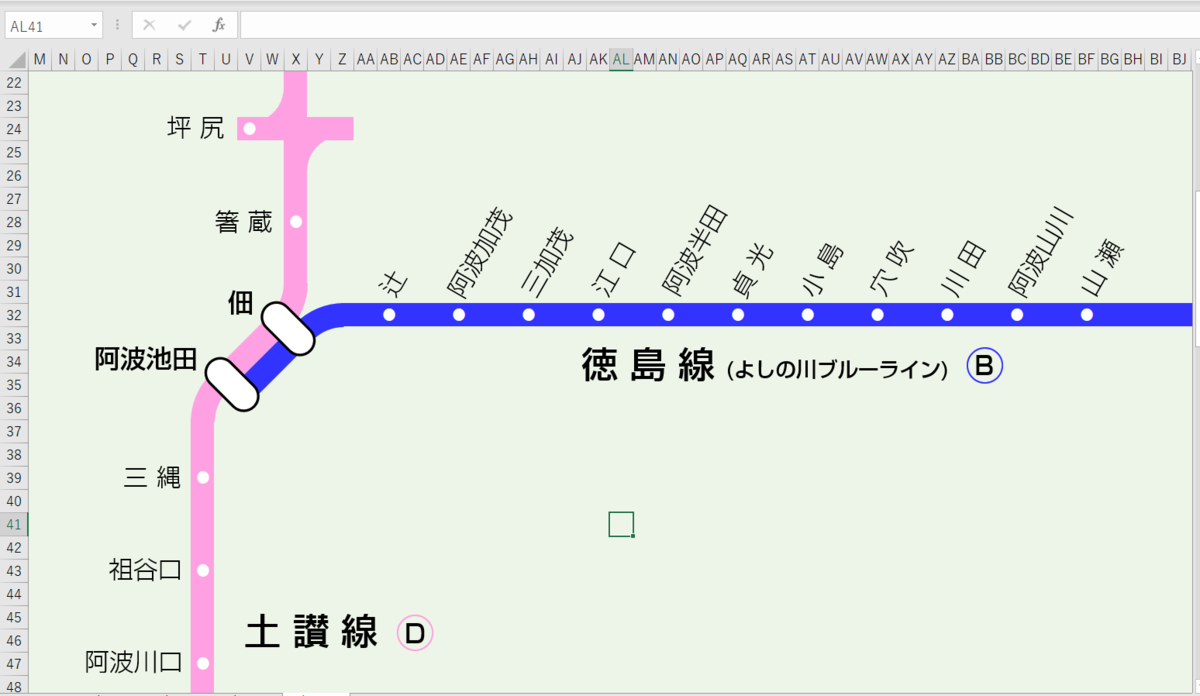Click the 坪尻 white station dot
The image size is (1200, 696).
249,129
